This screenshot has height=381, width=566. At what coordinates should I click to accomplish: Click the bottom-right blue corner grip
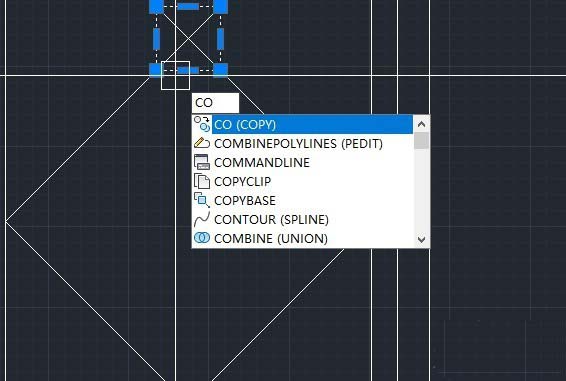click(221, 70)
